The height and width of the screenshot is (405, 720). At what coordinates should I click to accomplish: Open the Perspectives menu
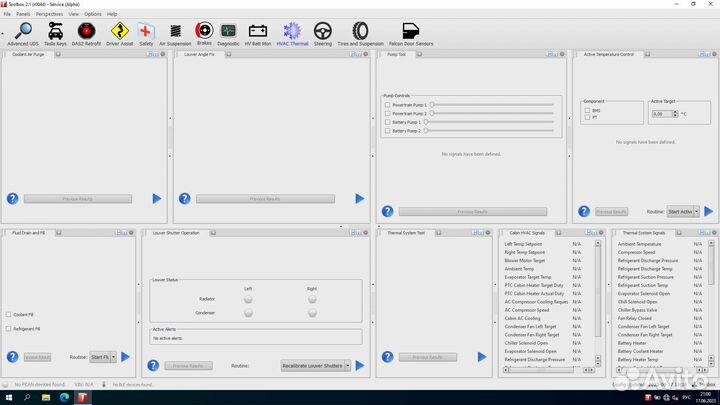tap(49, 14)
